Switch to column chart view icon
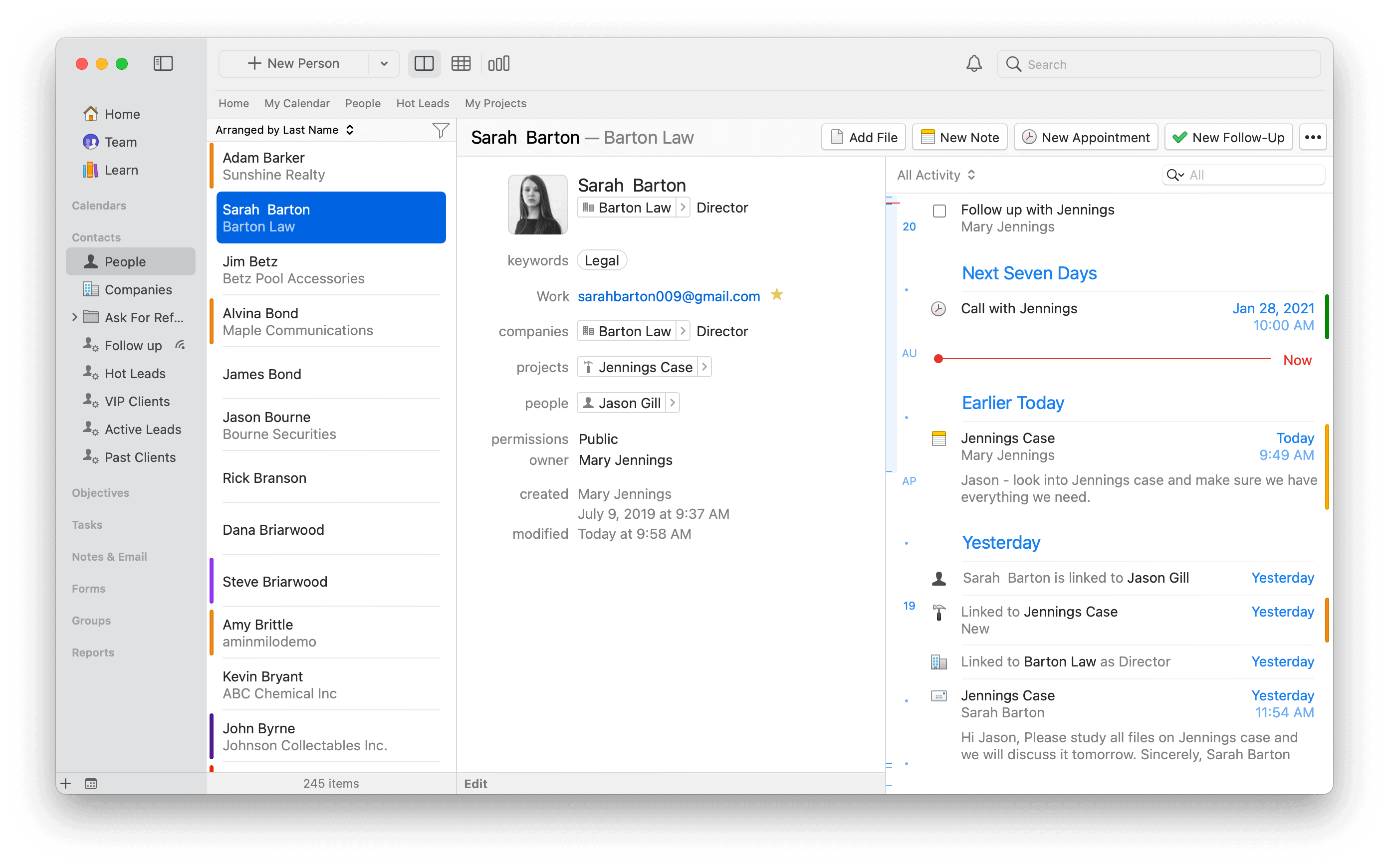1389x868 pixels. pyautogui.click(x=498, y=64)
